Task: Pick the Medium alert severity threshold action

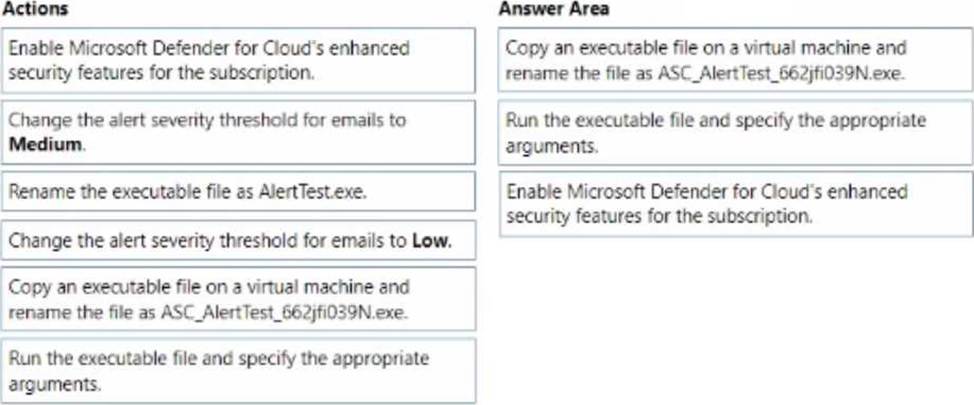Action: tap(238, 132)
